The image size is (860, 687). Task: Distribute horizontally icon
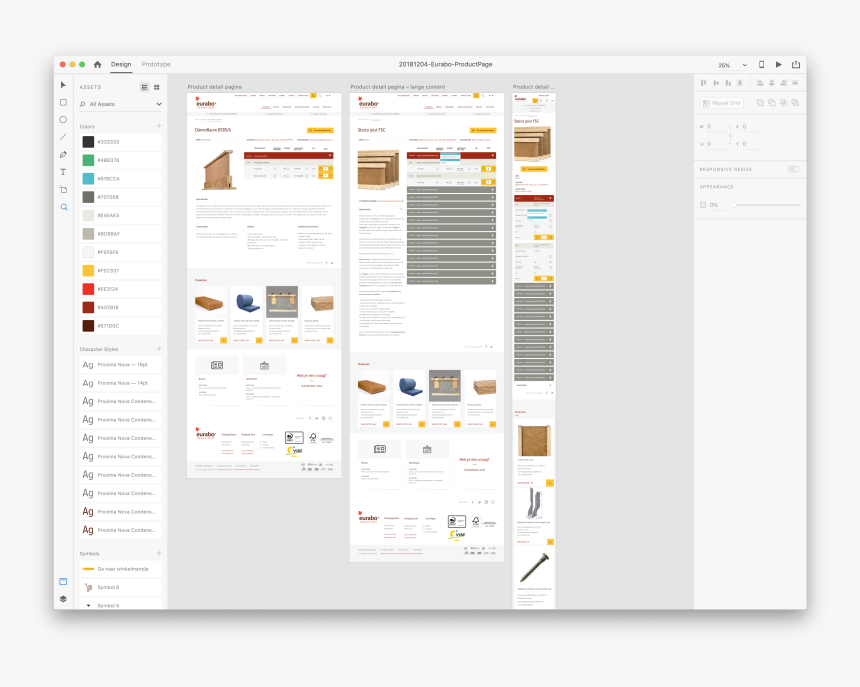coord(795,83)
